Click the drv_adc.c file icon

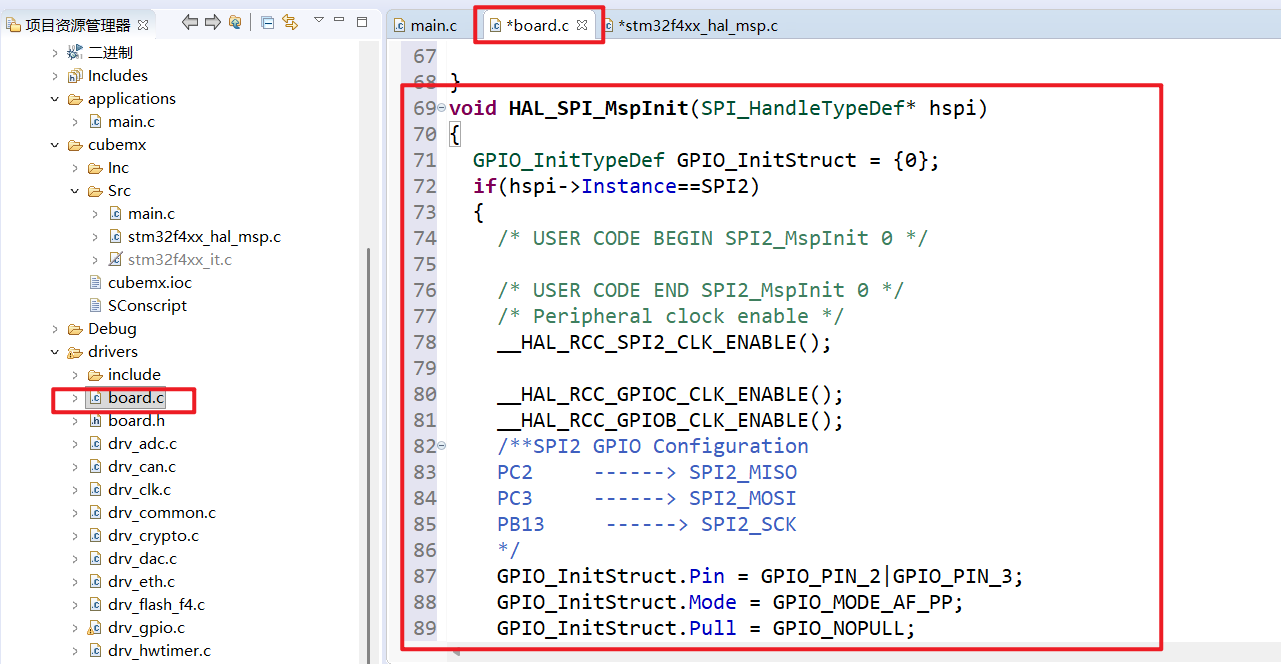[x=95, y=444]
